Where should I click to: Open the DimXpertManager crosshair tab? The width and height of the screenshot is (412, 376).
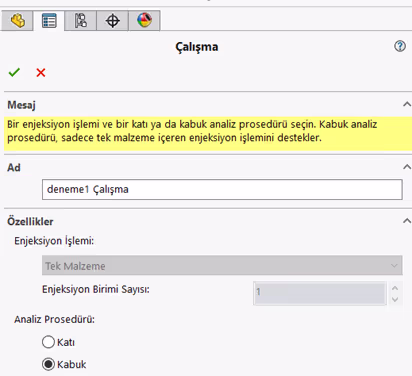(112, 21)
